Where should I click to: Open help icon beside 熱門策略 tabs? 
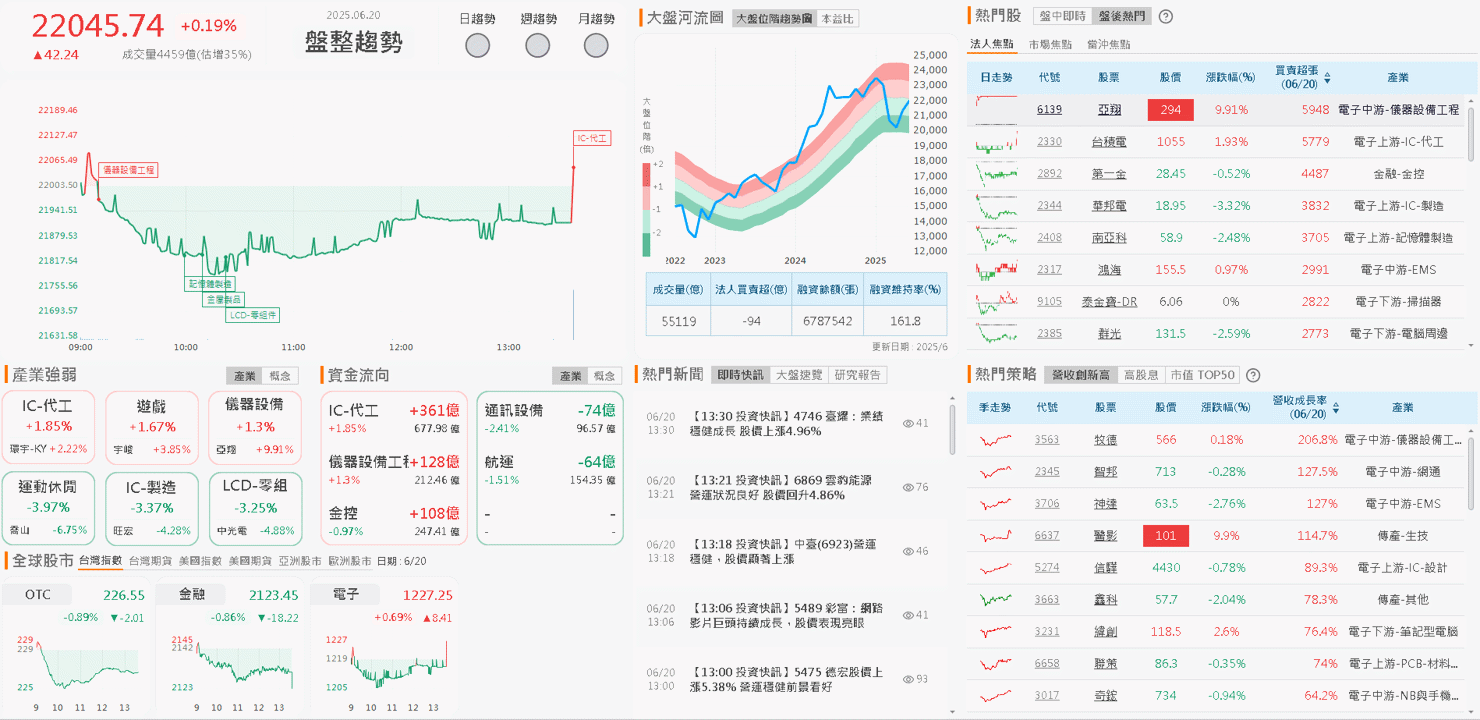1253,375
